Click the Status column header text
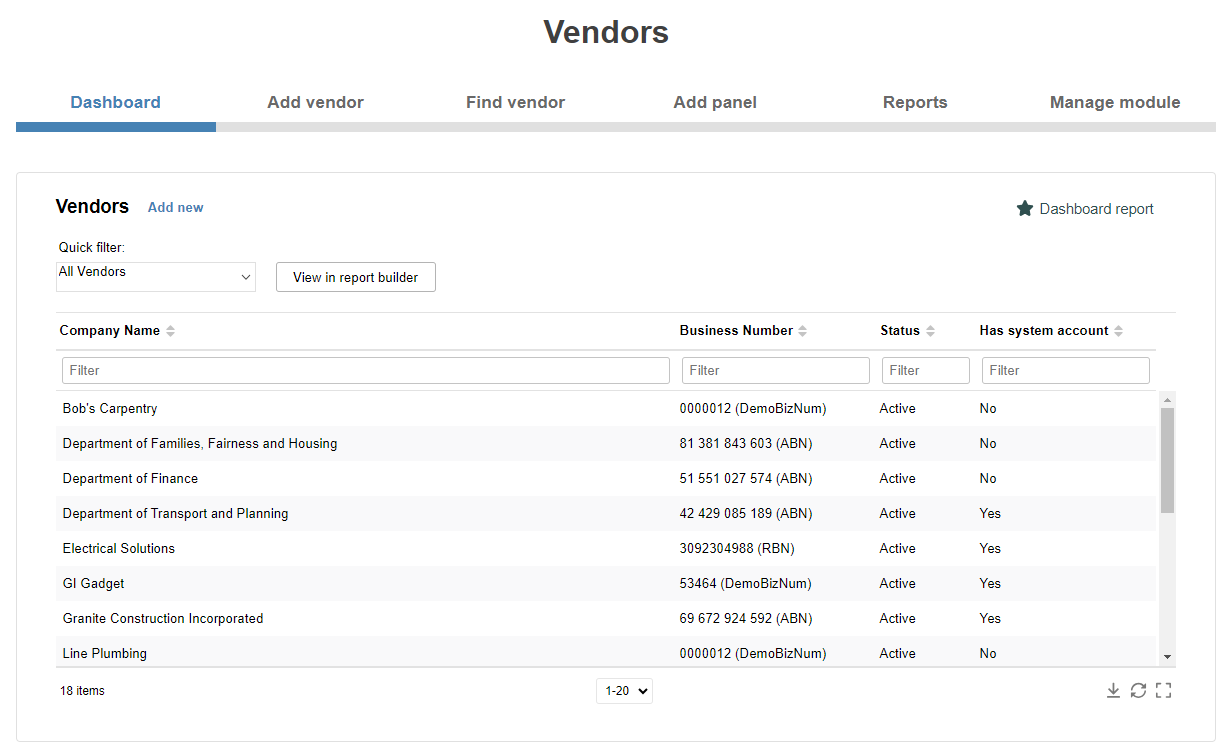 [900, 331]
